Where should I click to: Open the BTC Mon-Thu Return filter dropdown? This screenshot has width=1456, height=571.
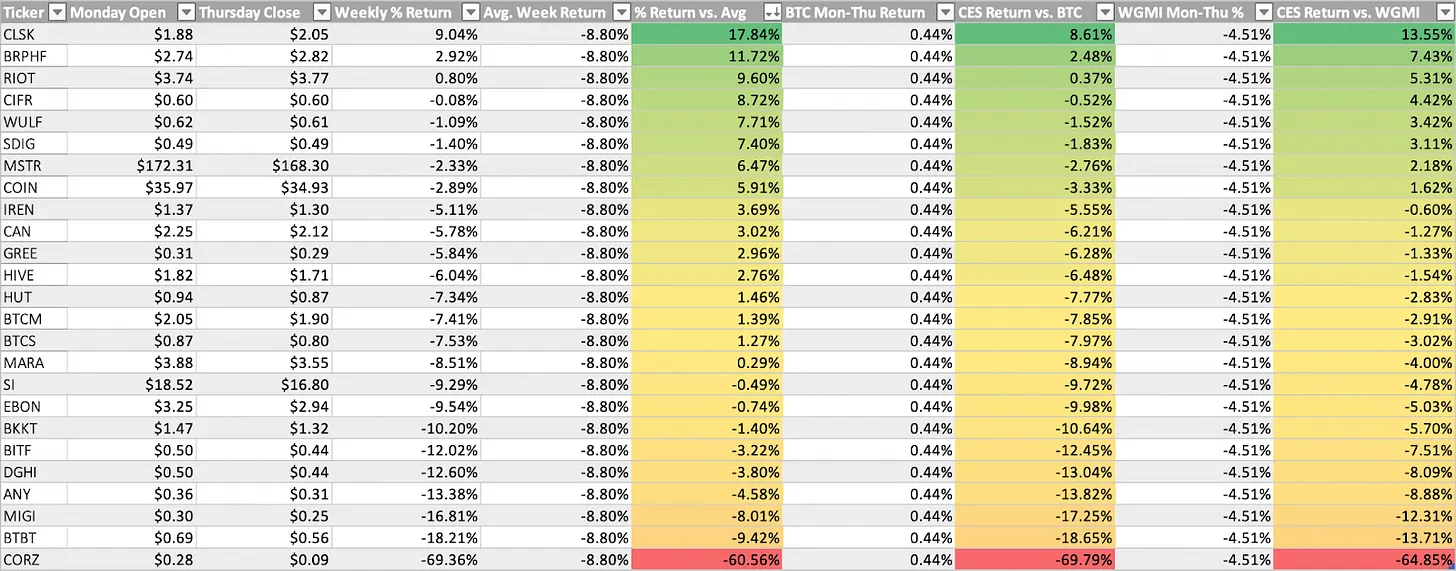[x=943, y=12]
